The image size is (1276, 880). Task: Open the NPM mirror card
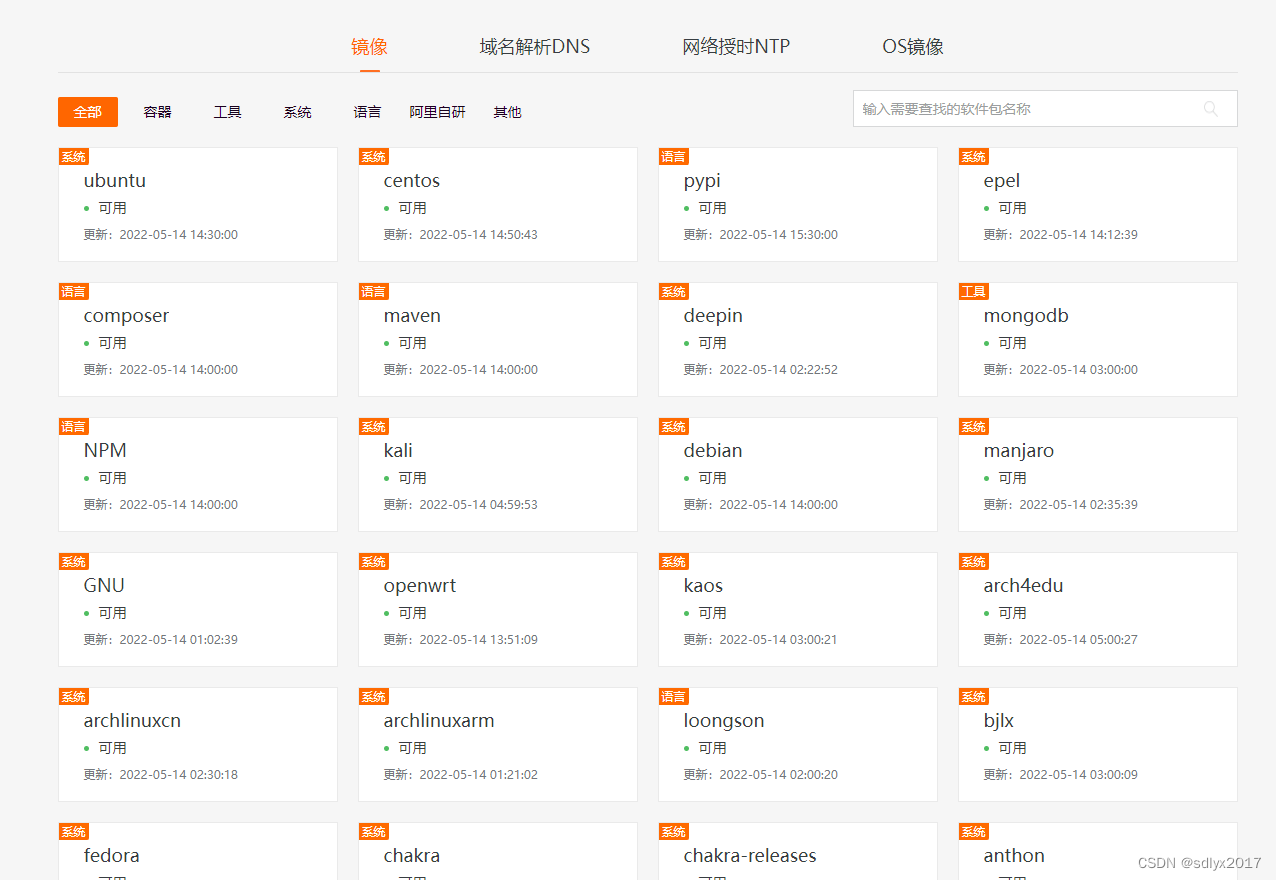pos(198,474)
